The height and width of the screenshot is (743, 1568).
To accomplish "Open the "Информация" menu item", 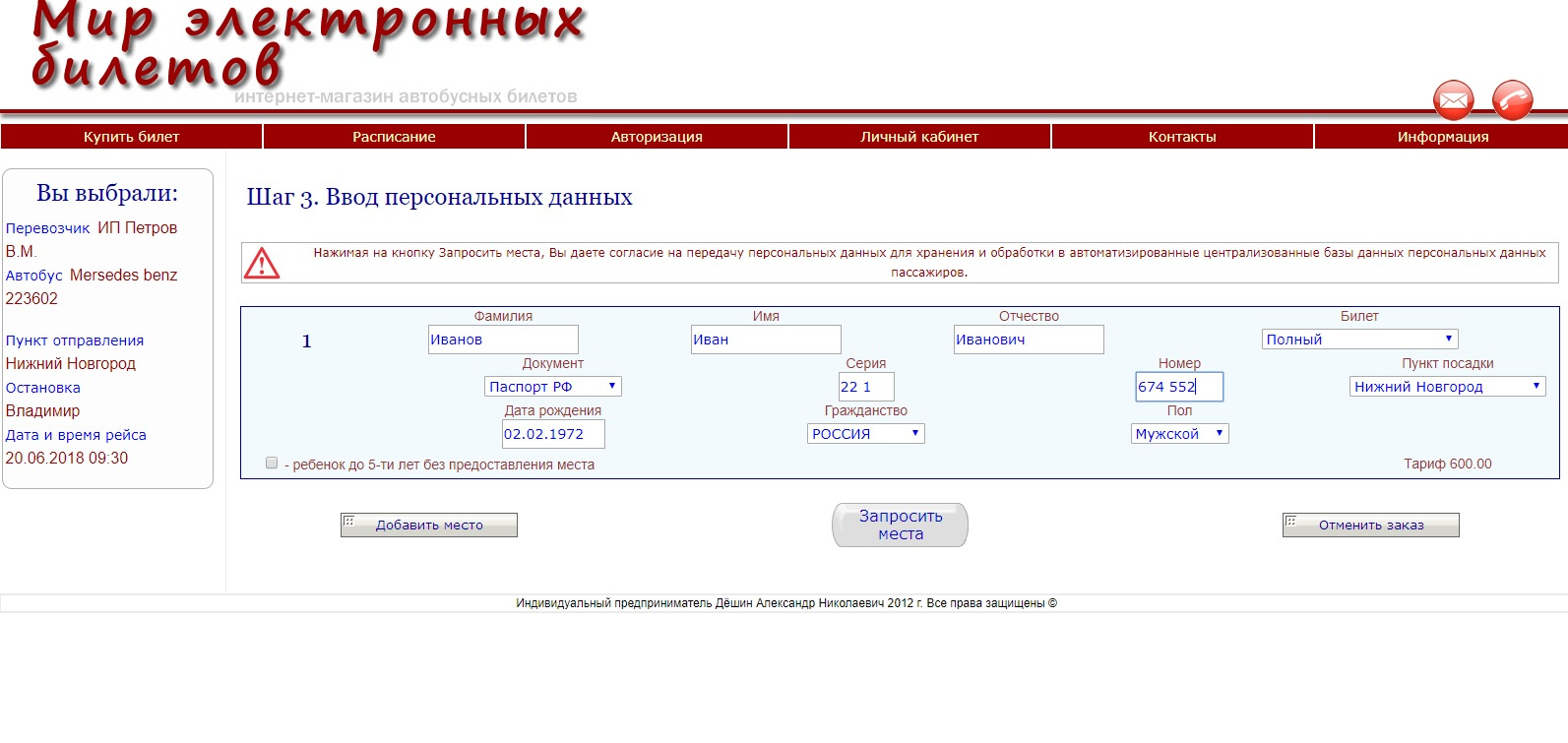I will (x=1442, y=137).
